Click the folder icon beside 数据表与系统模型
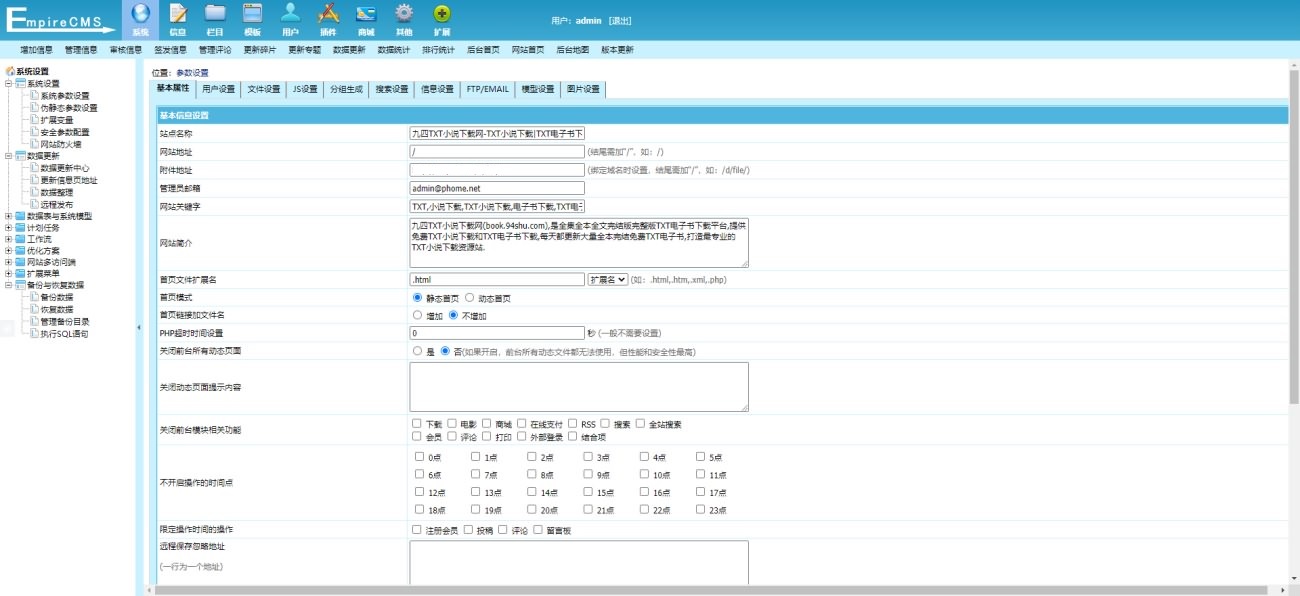The width and height of the screenshot is (1300, 596). (20, 215)
